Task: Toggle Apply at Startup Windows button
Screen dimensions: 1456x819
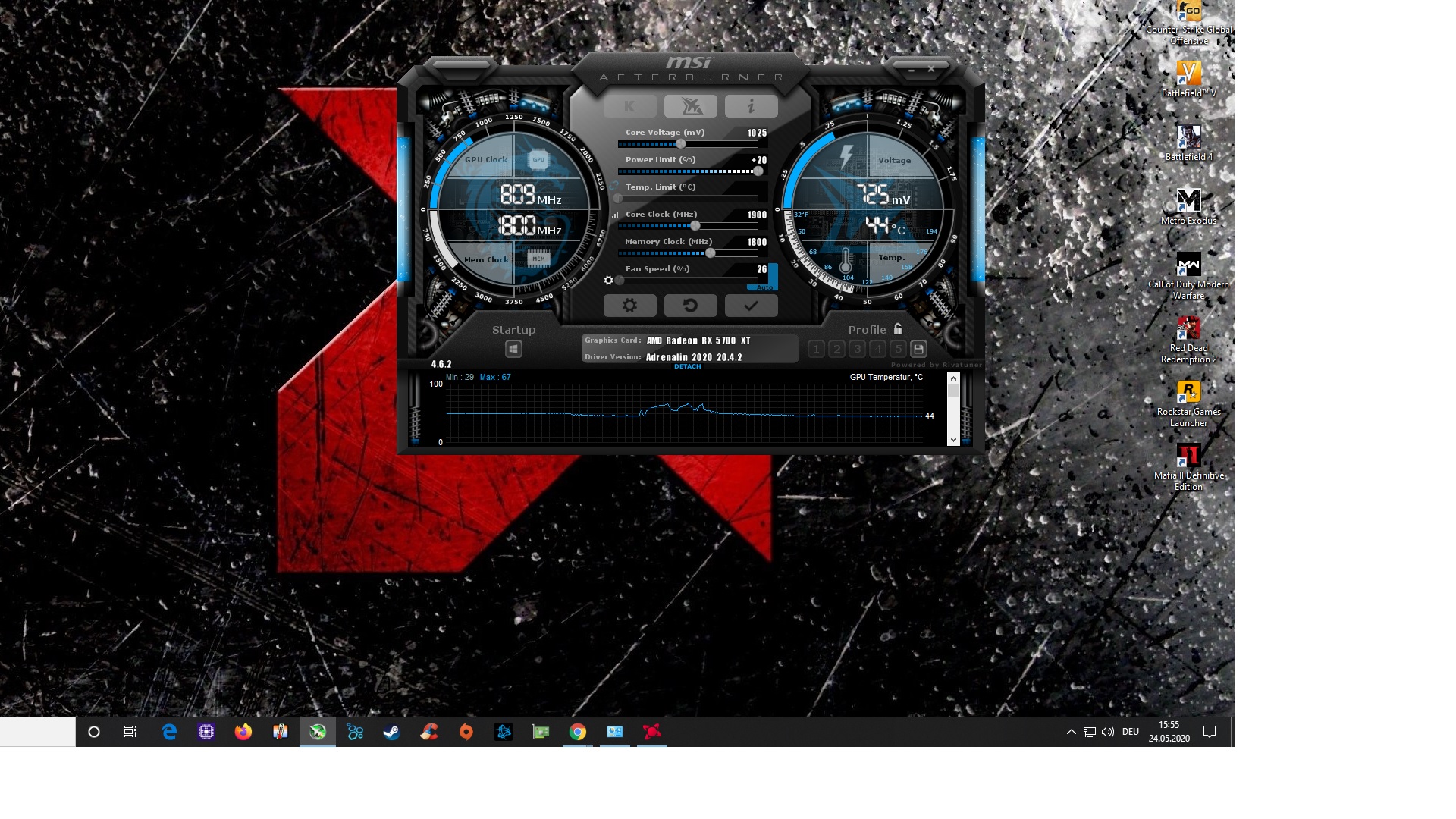Action: [513, 349]
